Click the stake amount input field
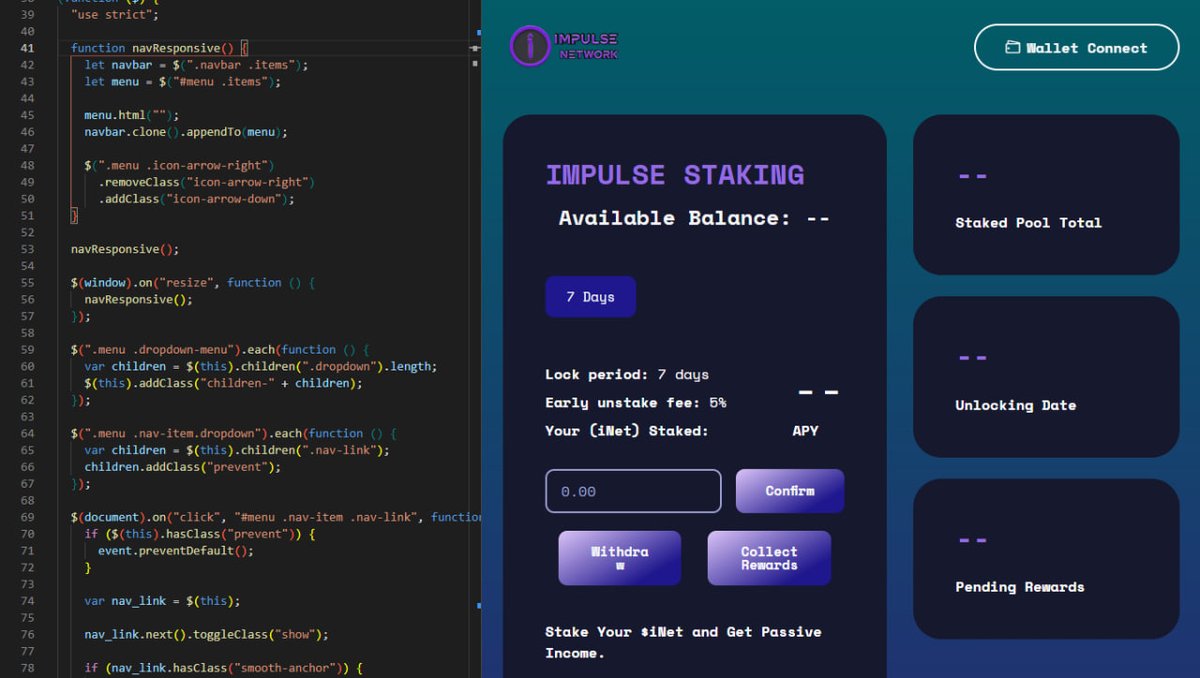This screenshot has height=678, width=1200. click(633, 491)
